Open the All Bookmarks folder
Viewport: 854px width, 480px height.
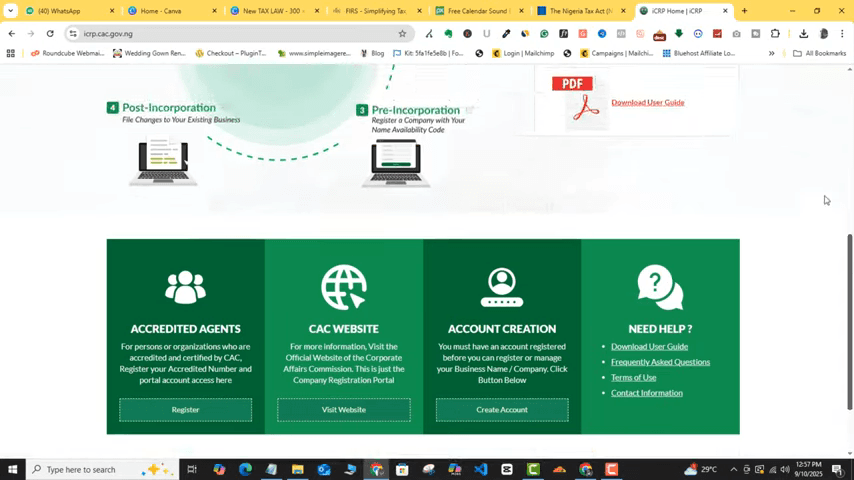point(820,53)
